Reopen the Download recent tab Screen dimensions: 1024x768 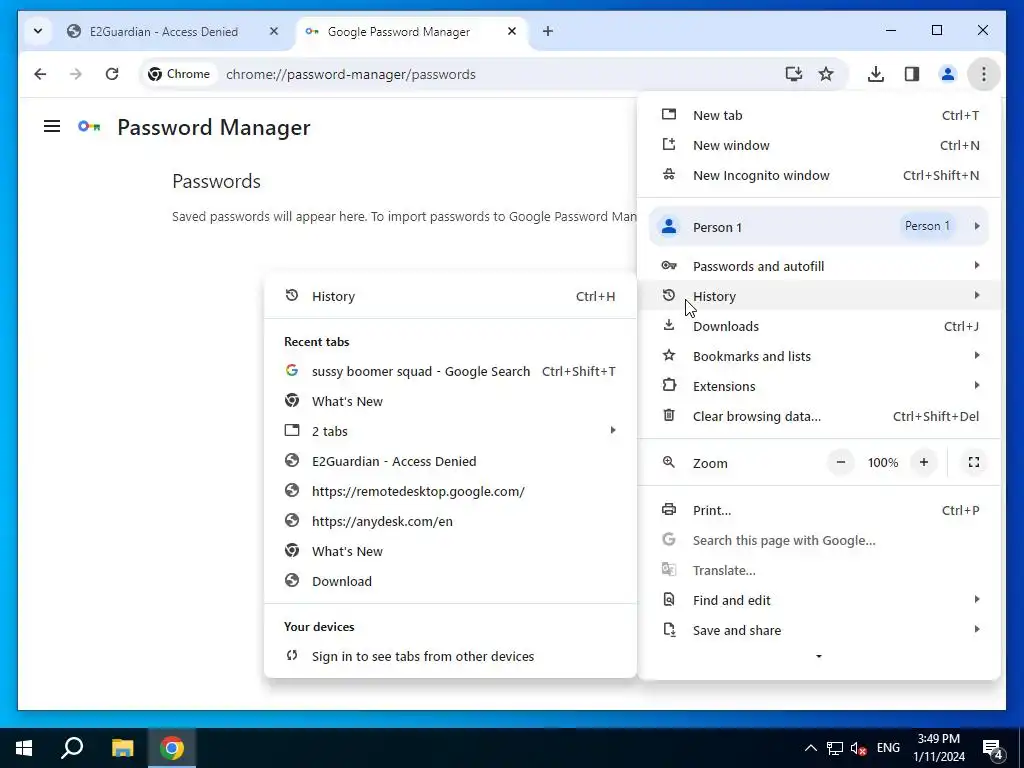(x=450, y=581)
